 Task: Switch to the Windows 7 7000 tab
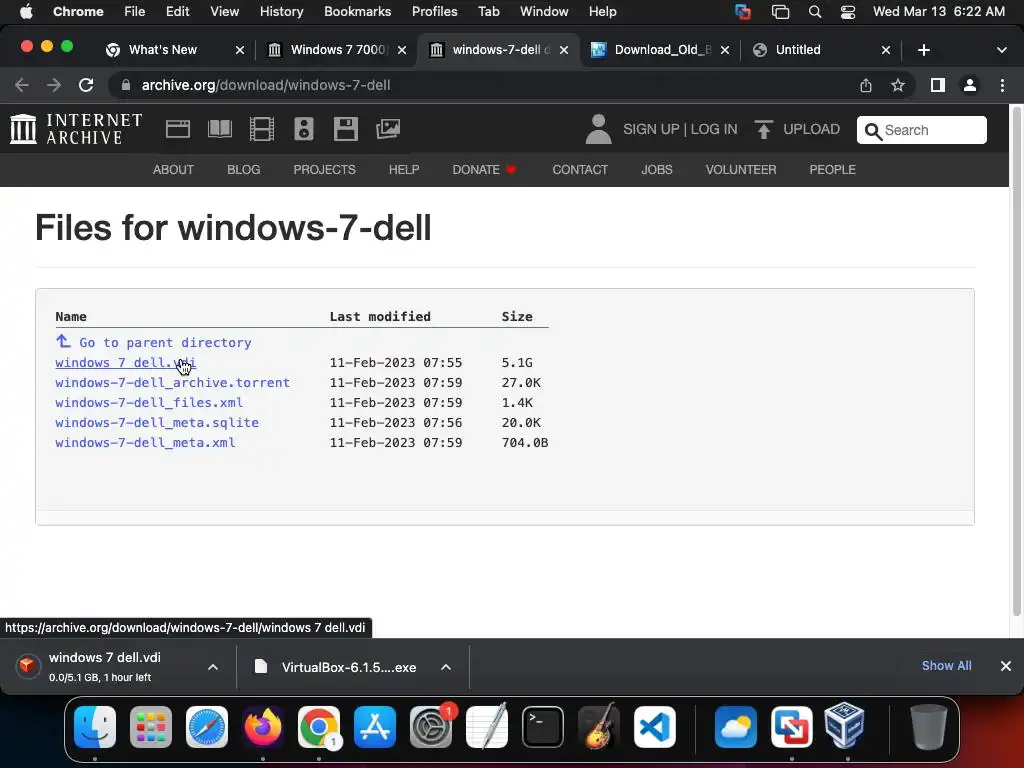click(x=337, y=50)
